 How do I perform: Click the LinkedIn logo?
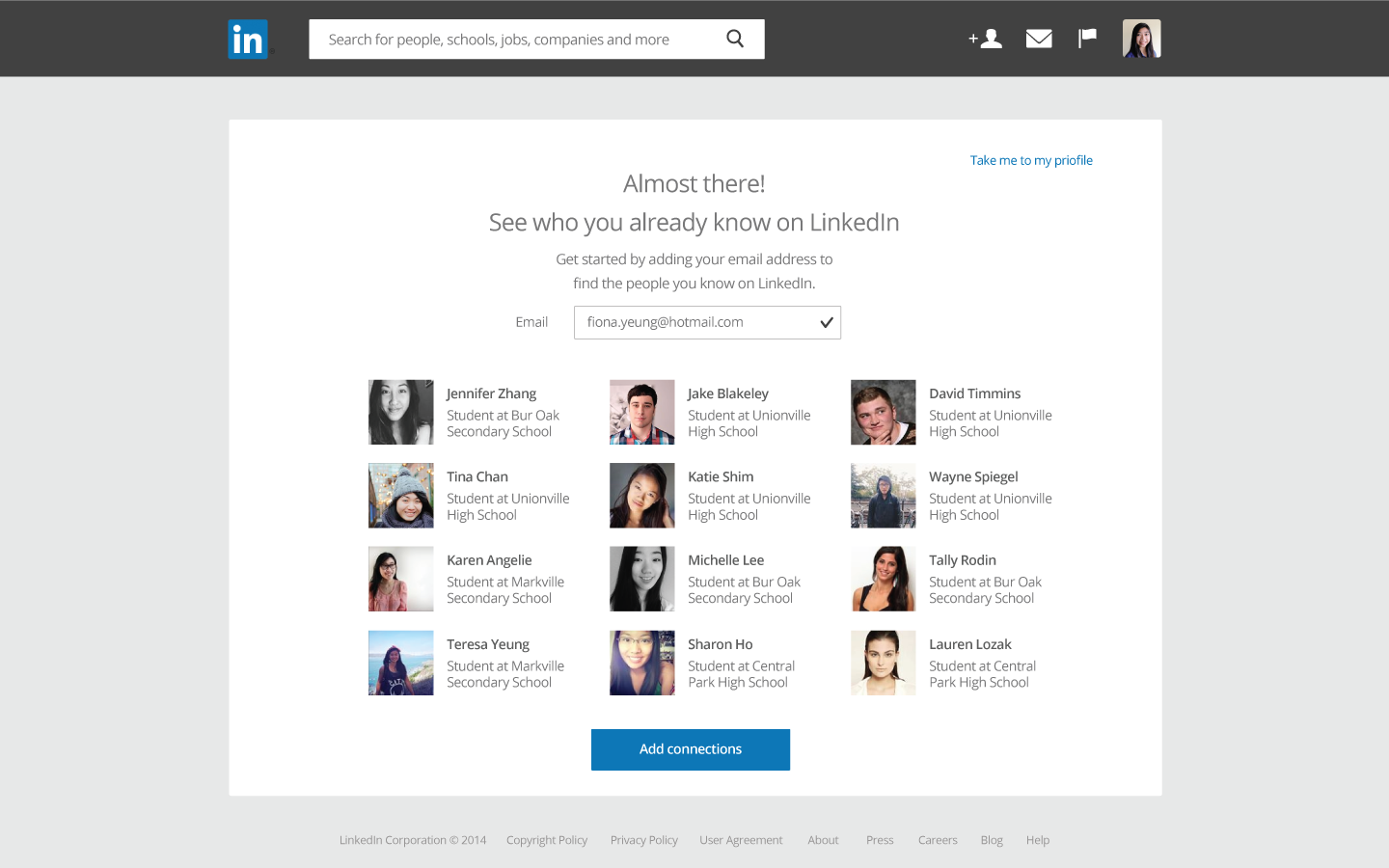coord(249,40)
